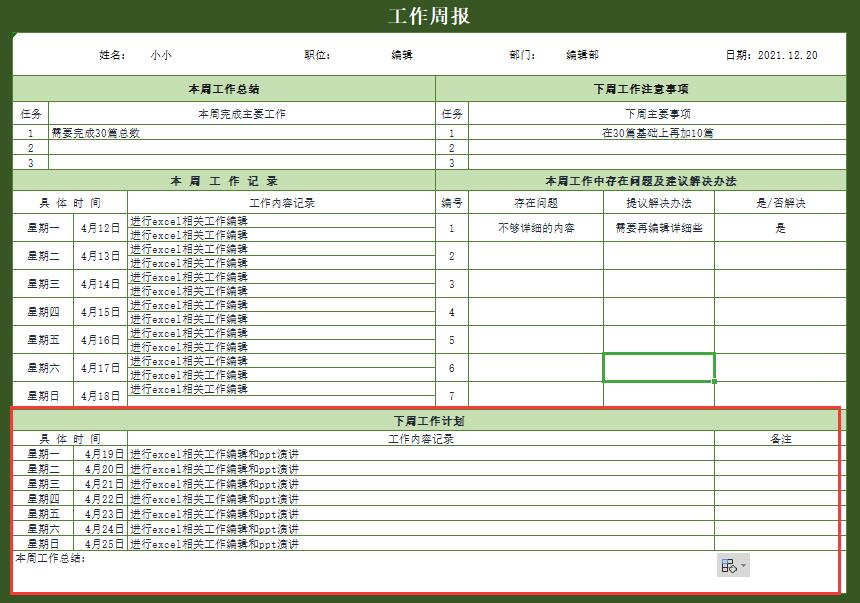
Task: Click the green-outlined selected cell in row 6
Action: tap(659, 368)
